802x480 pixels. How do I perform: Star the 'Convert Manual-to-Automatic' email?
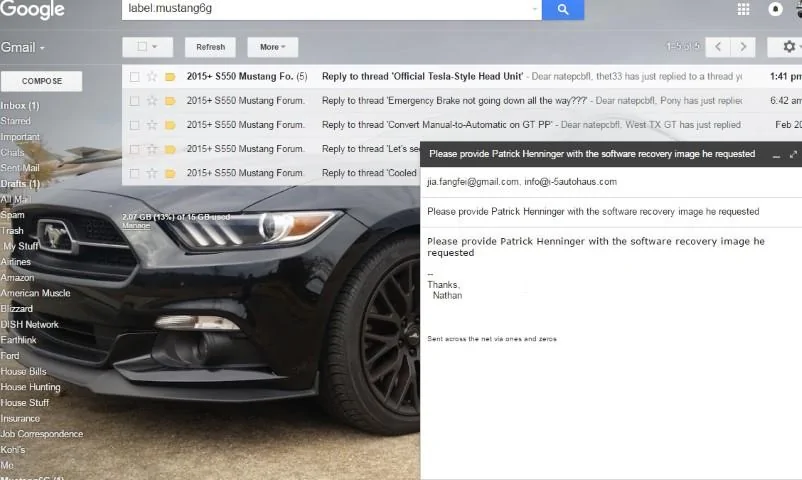coord(152,125)
